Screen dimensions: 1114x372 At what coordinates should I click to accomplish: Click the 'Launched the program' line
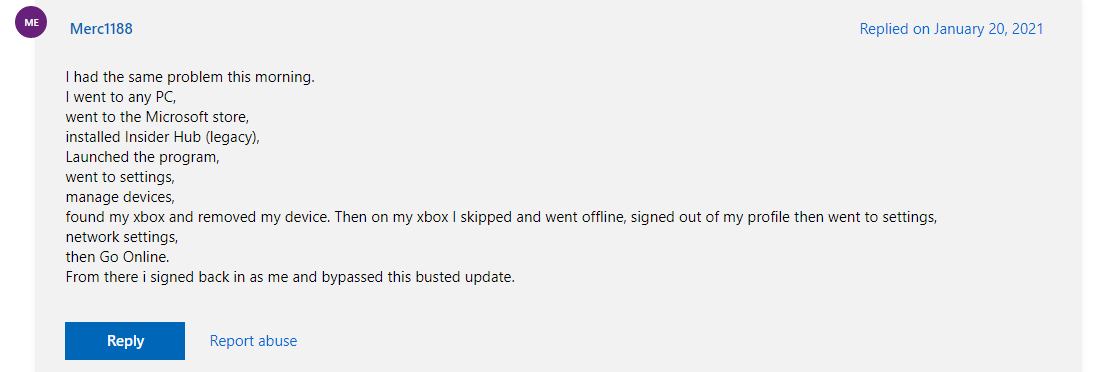pyautogui.click(x=140, y=157)
